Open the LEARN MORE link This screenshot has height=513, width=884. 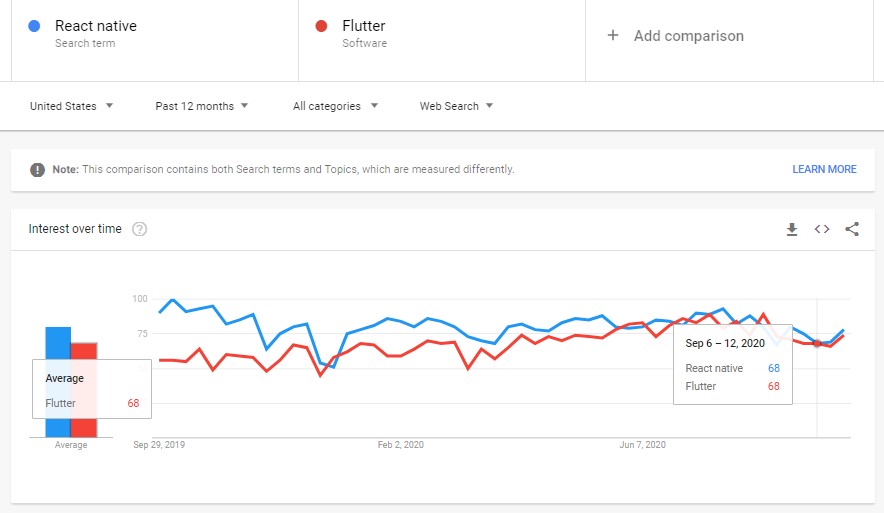(x=824, y=169)
